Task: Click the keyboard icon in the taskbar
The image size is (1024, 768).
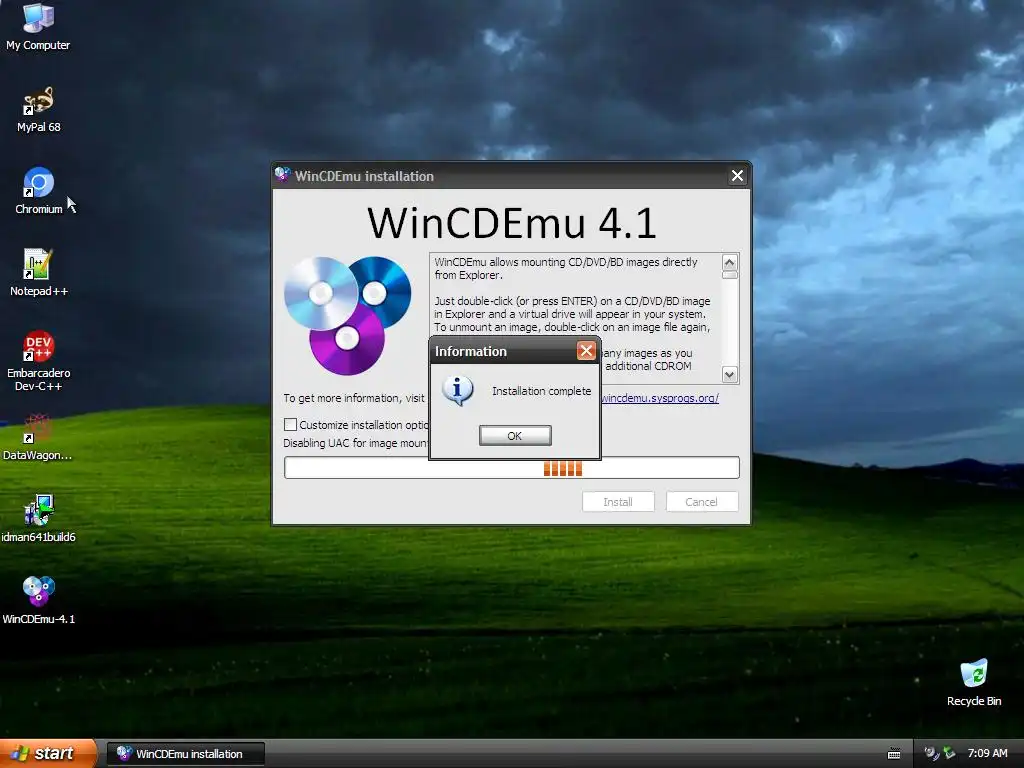Action: 894,754
